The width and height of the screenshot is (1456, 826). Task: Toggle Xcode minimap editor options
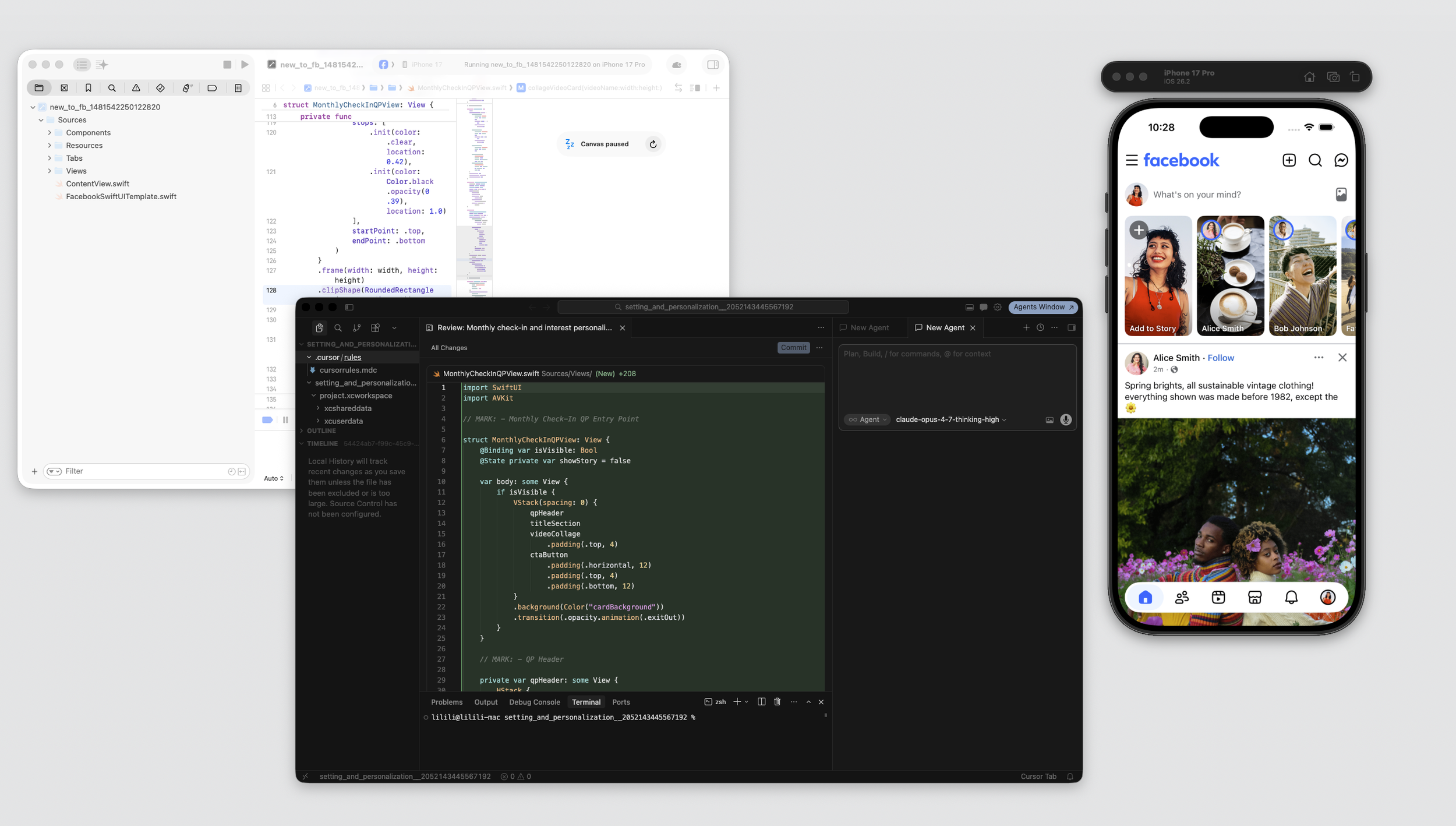695,88
